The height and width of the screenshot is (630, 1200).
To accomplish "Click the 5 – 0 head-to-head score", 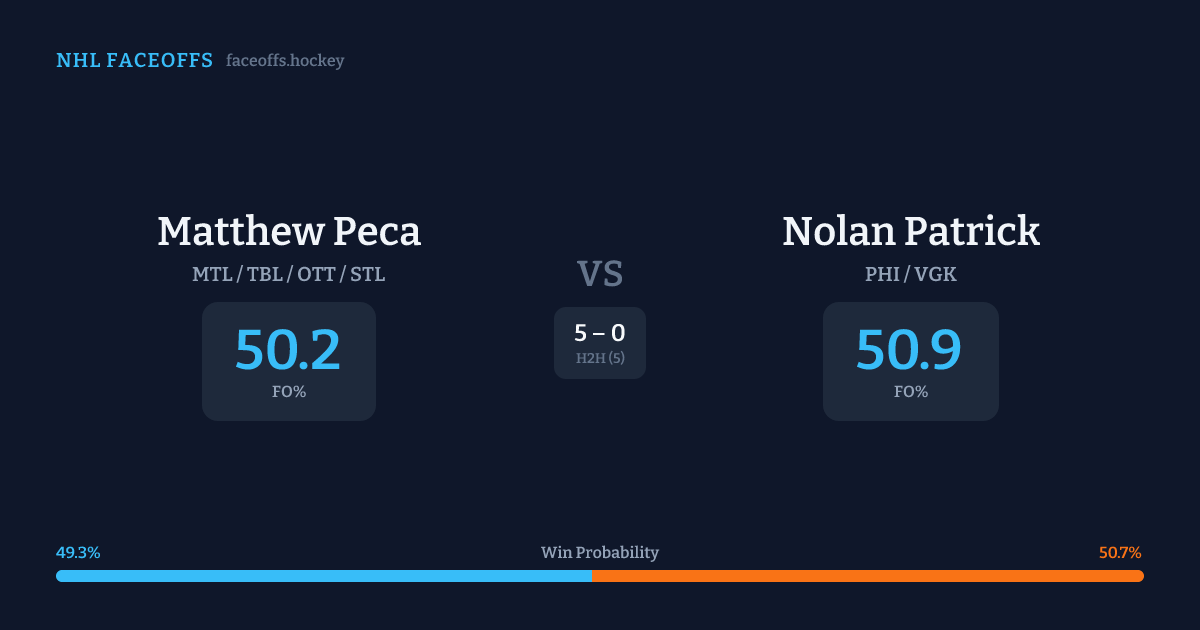I will pyautogui.click(x=600, y=334).
